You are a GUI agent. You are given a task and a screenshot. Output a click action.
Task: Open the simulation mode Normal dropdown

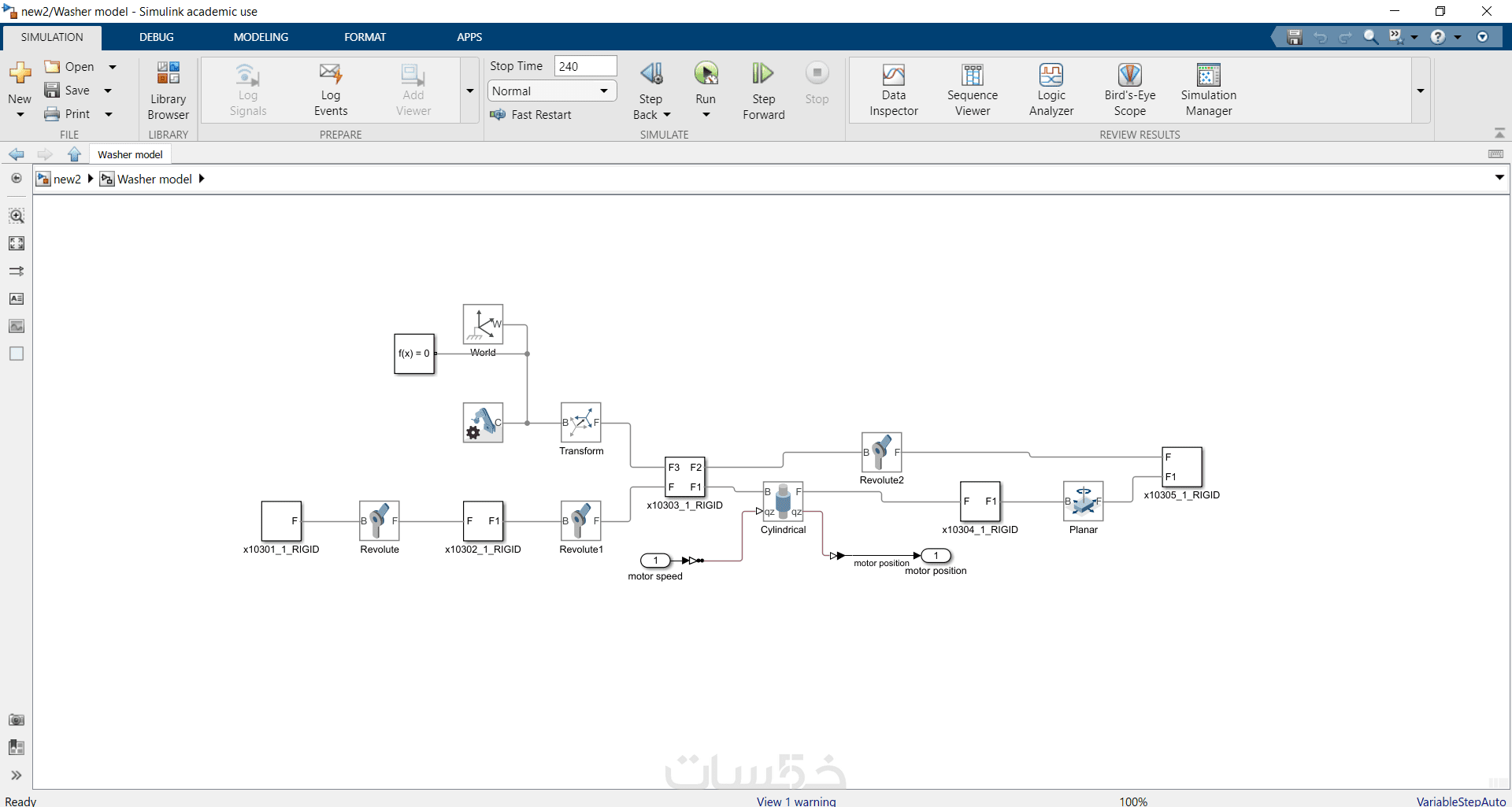551,91
